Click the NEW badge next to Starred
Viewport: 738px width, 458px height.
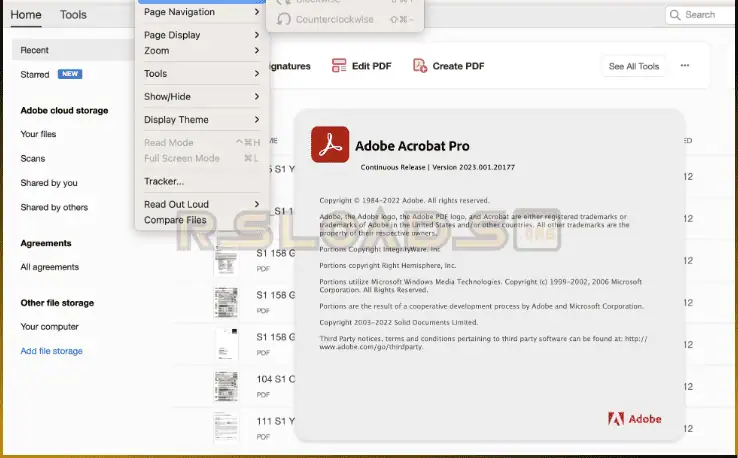pyautogui.click(x=70, y=74)
